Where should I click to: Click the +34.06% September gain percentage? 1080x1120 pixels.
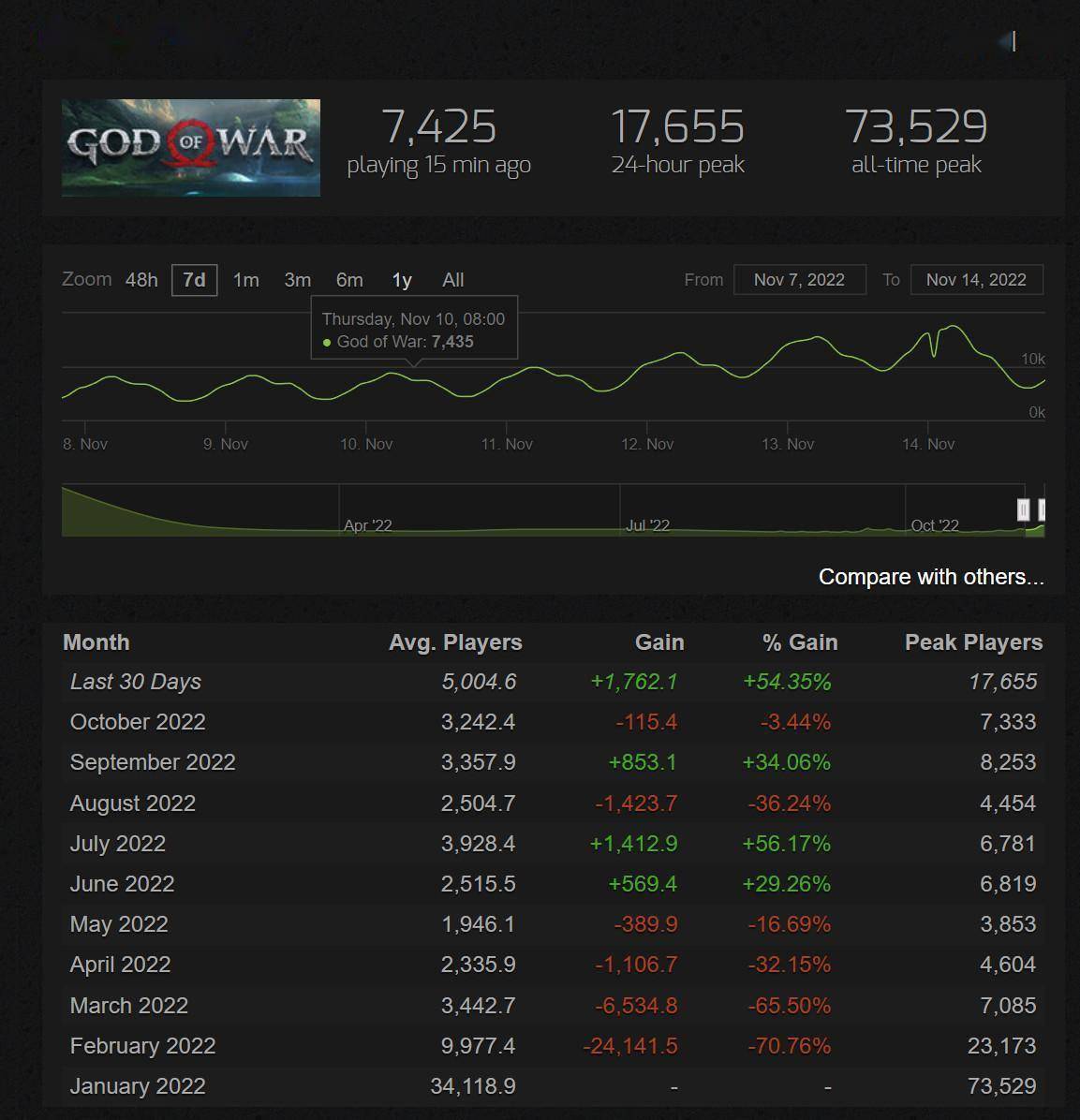787,763
